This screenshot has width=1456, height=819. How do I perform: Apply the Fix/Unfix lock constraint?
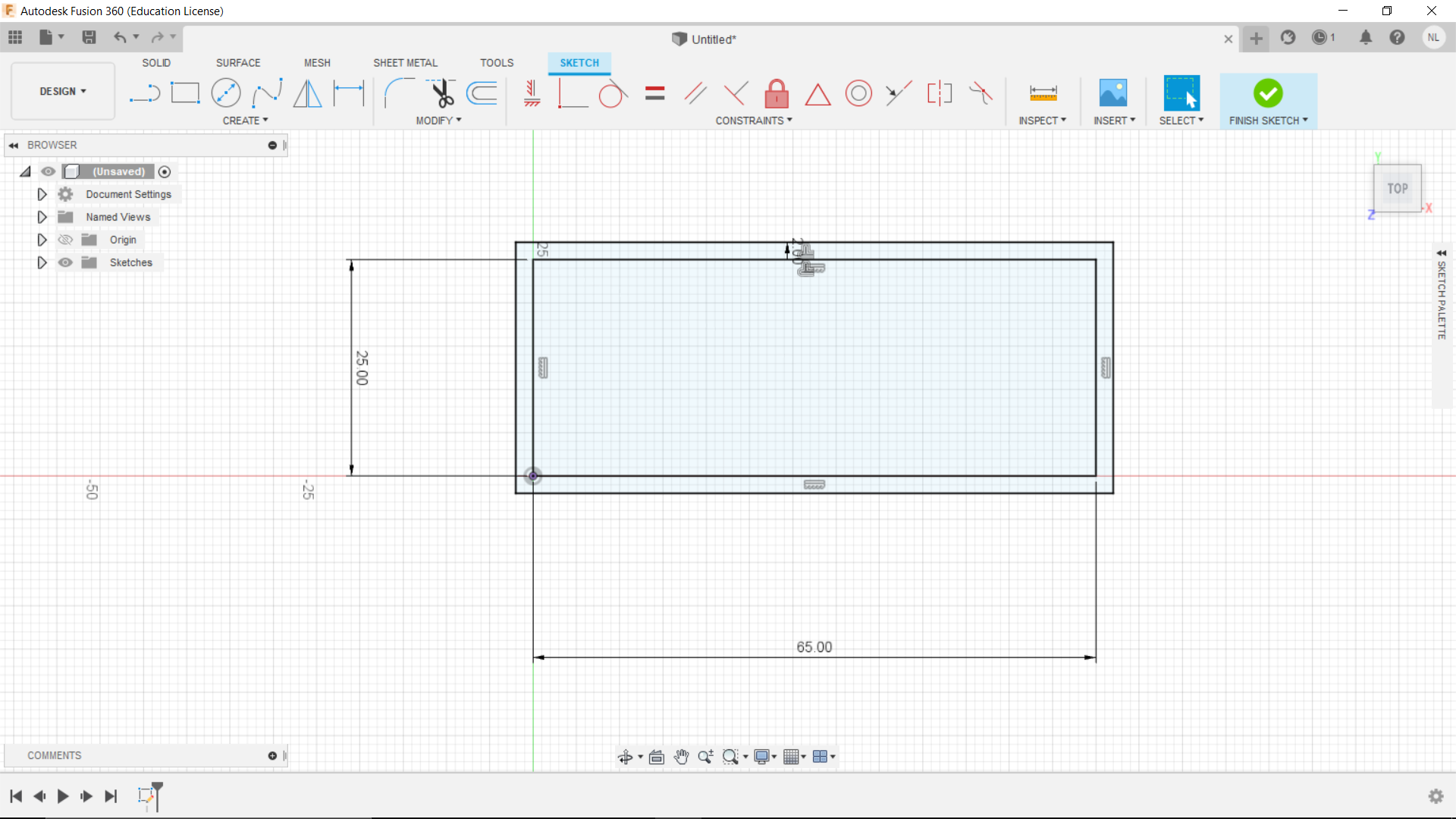click(x=777, y=93)
